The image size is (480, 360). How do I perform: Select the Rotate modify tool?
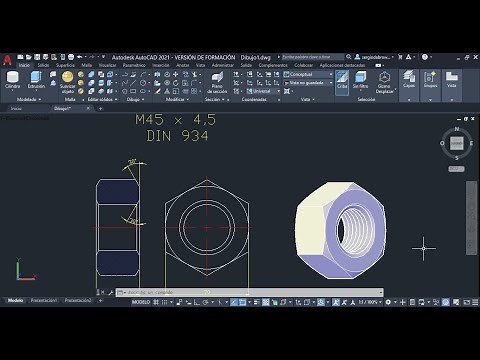(175, 83)
